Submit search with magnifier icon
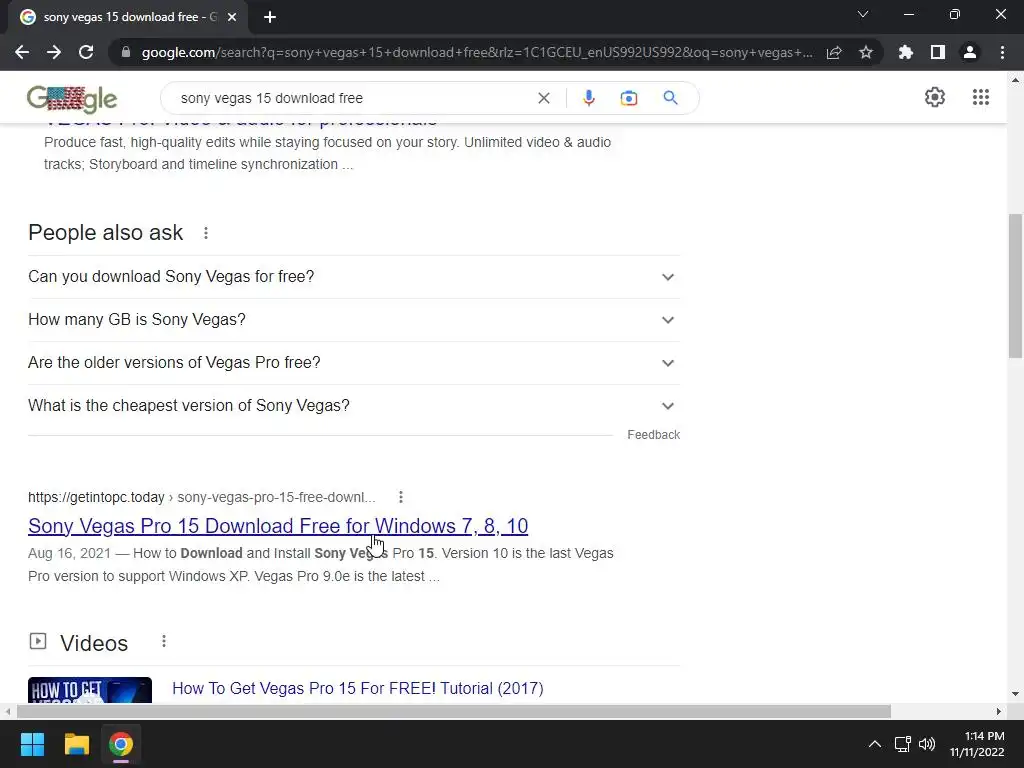 (x=670, y=98)
